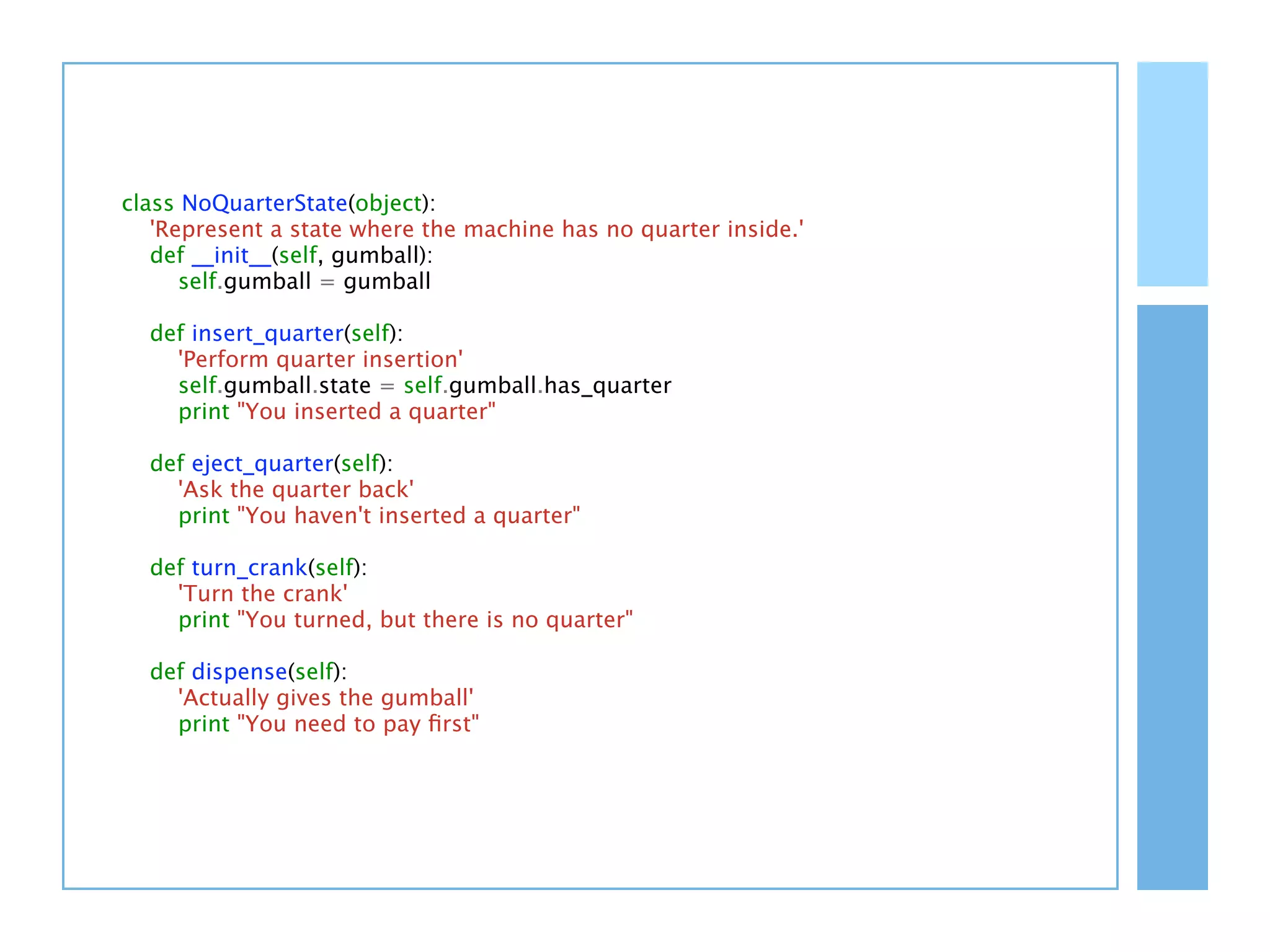Click the self.gumball.state = self.gumball.has_quarter line
This screenshot has height=952, width=1270.
pos(425,386)
